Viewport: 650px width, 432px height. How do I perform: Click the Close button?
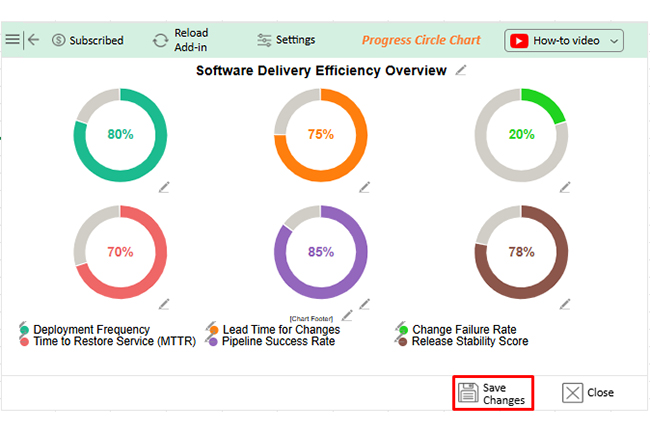pos(588,393)
